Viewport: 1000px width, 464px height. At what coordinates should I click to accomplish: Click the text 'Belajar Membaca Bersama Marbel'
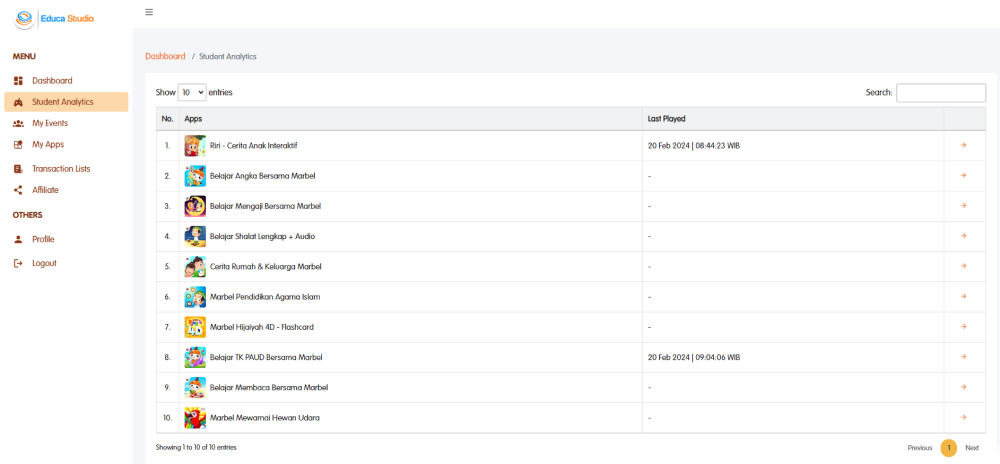pyautogui.click(x=269, y=388)
